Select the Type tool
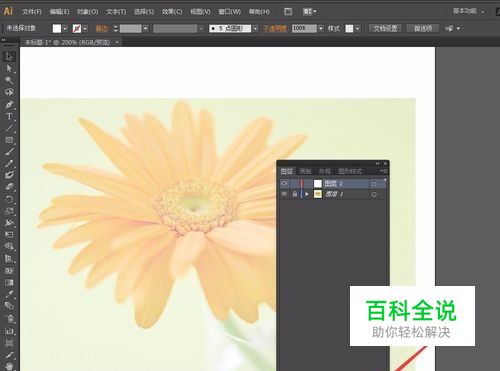Screen dimensions: 500x371 coord(9,116)
